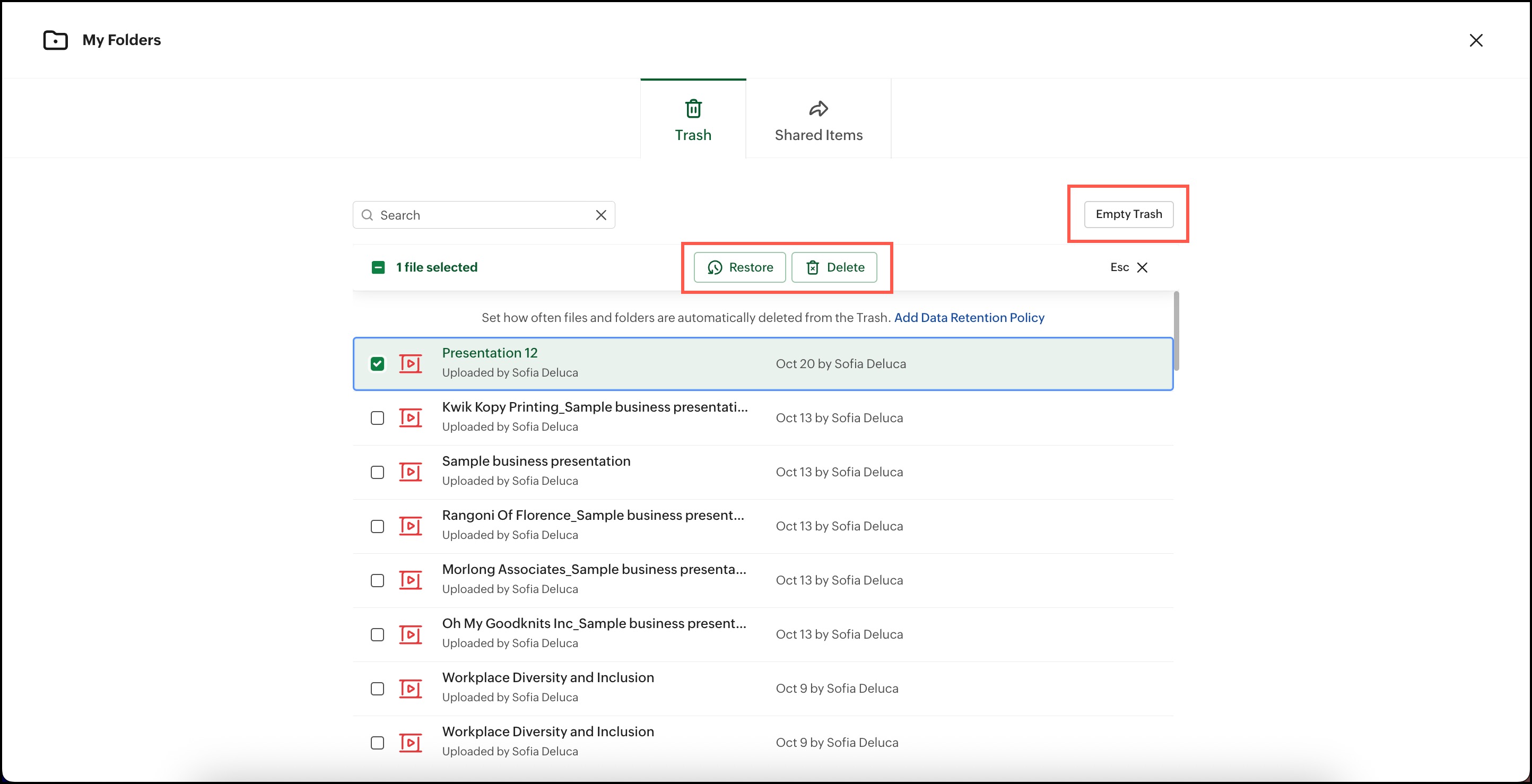Click the trash can icon on Trash tab
This screenshot has width=1532, height=784.
(693, 109)
